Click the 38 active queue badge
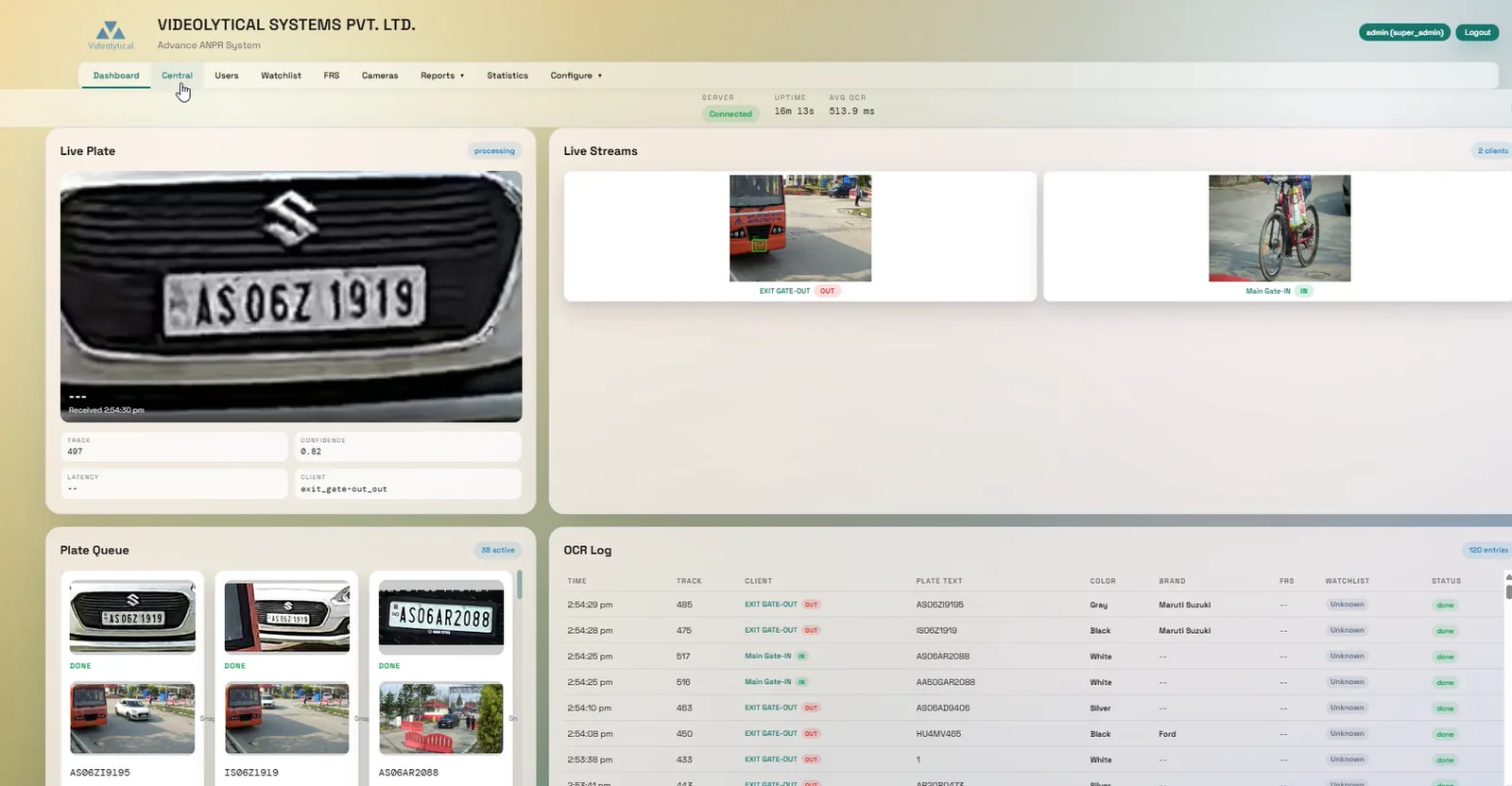The width and height of the screenshot is (1512, 786). (498, 550)
